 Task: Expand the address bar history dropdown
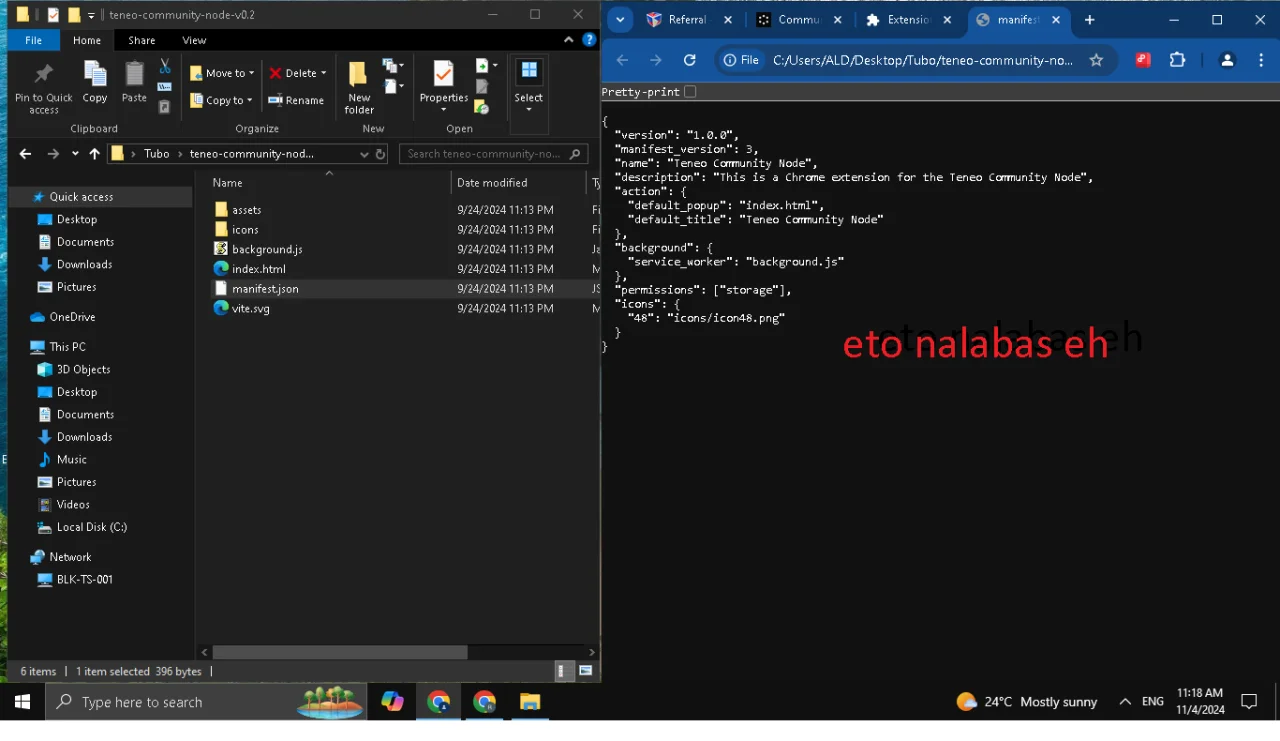pyautogui.click(x=365, y=154)
